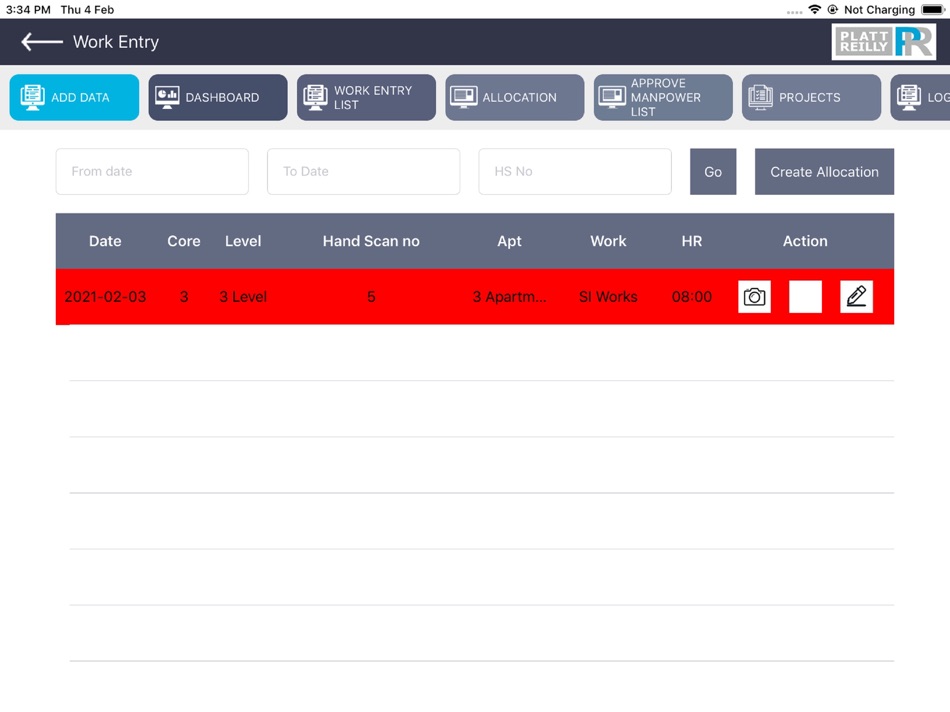
Task: Edit the 2021-02-03 entry with the pencil icon
Action: 856,296
